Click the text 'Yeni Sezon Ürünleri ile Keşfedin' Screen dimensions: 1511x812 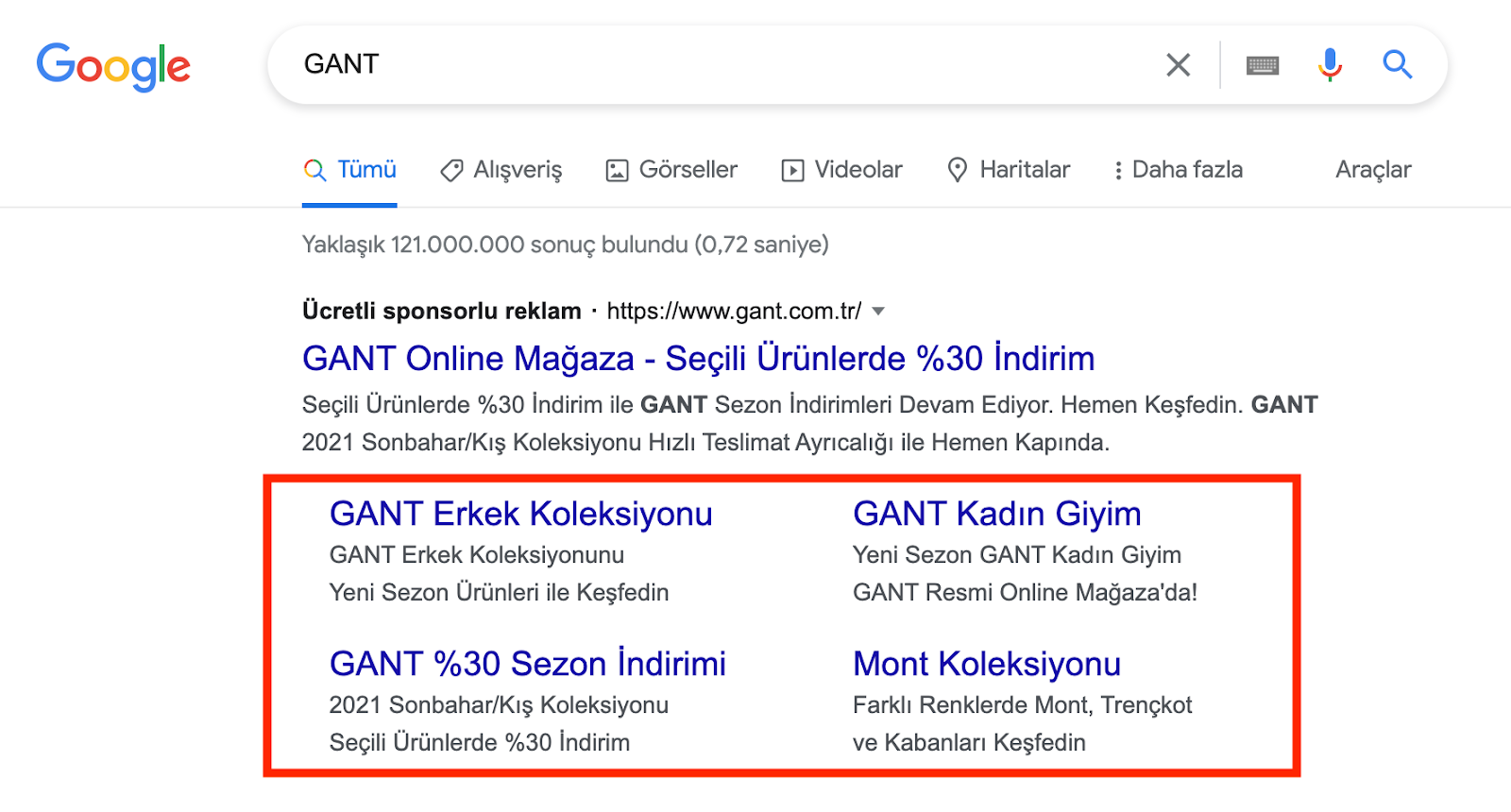(500, 593)
